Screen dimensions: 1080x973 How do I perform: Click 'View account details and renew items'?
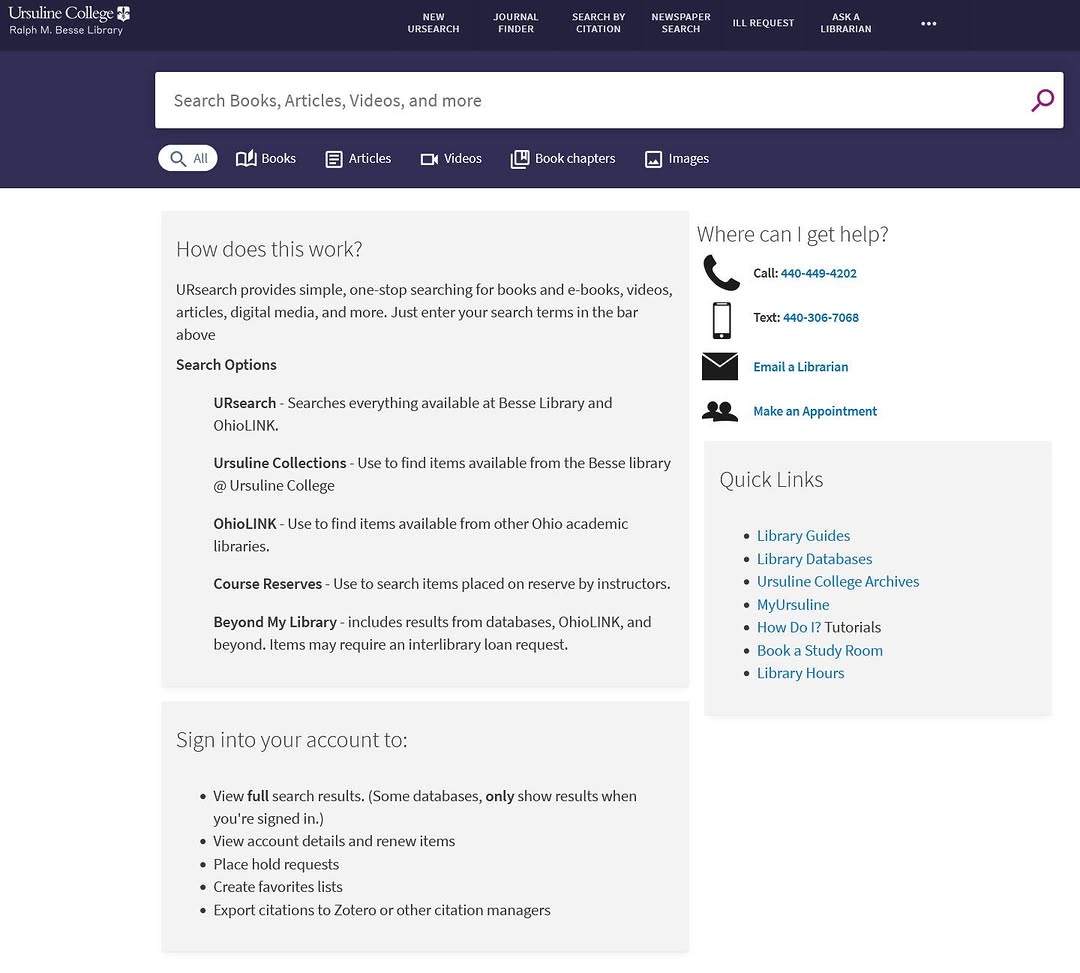point(334,841)
